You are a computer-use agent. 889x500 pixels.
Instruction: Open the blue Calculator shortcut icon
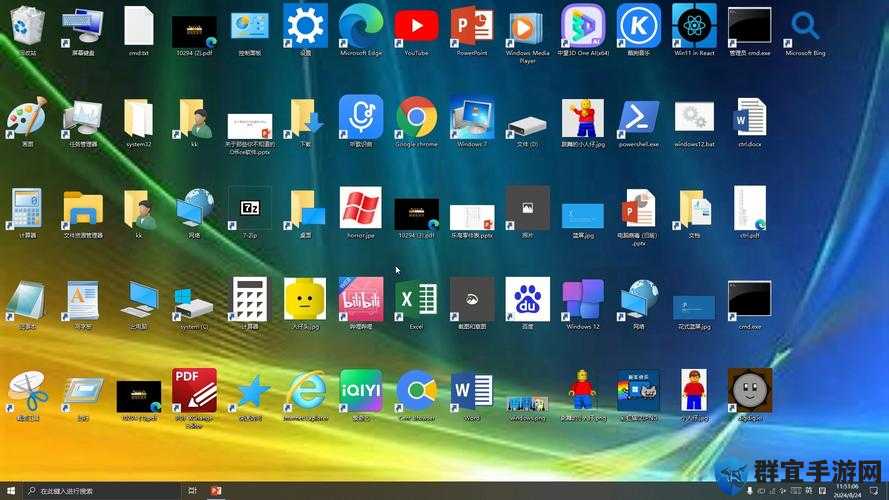point(27,208)
